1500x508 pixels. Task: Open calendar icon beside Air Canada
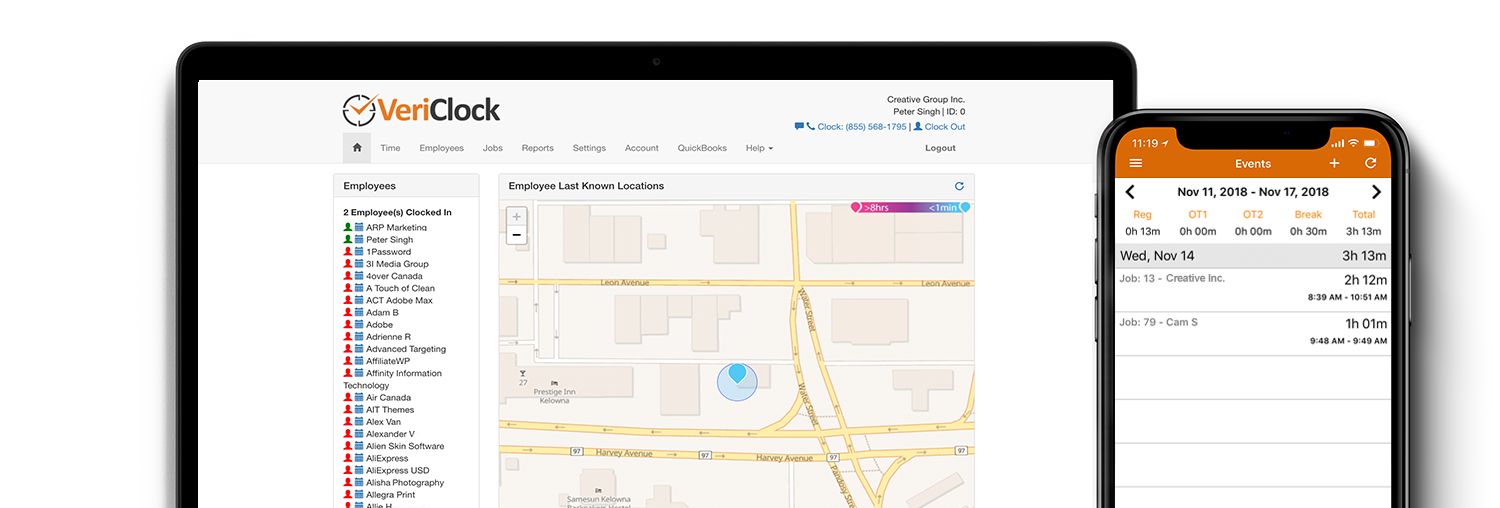click(x=359, y=398)
